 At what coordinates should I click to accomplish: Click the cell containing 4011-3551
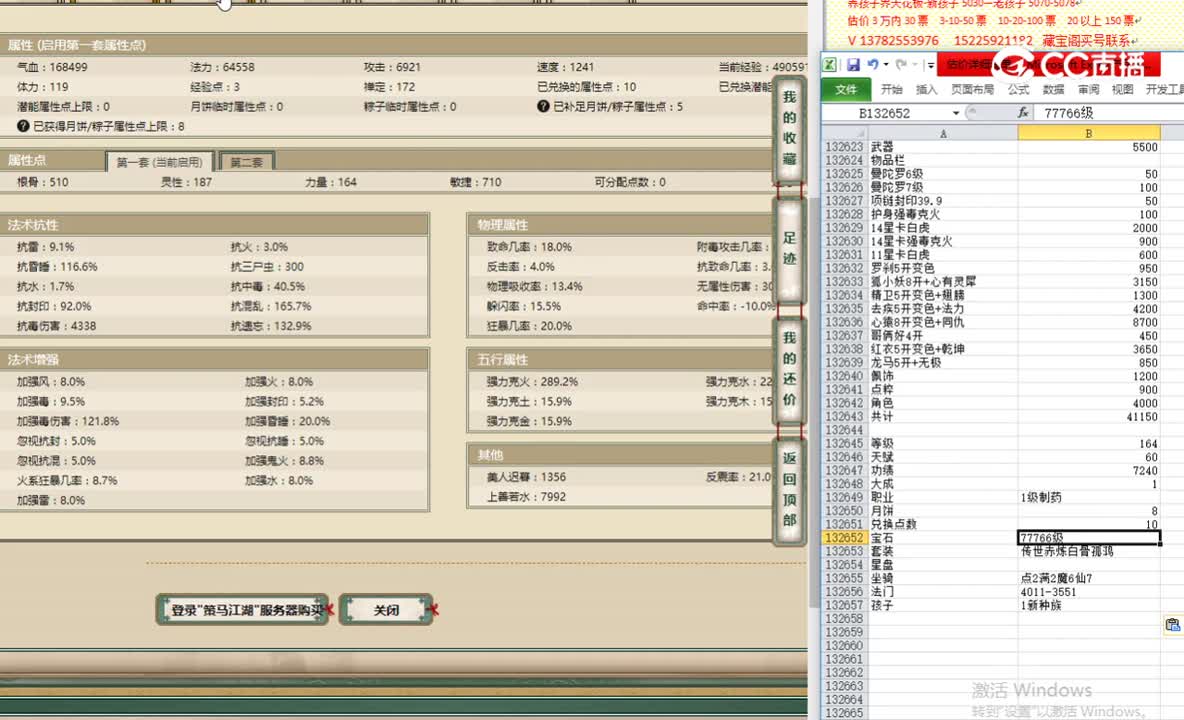[1089, 592]
